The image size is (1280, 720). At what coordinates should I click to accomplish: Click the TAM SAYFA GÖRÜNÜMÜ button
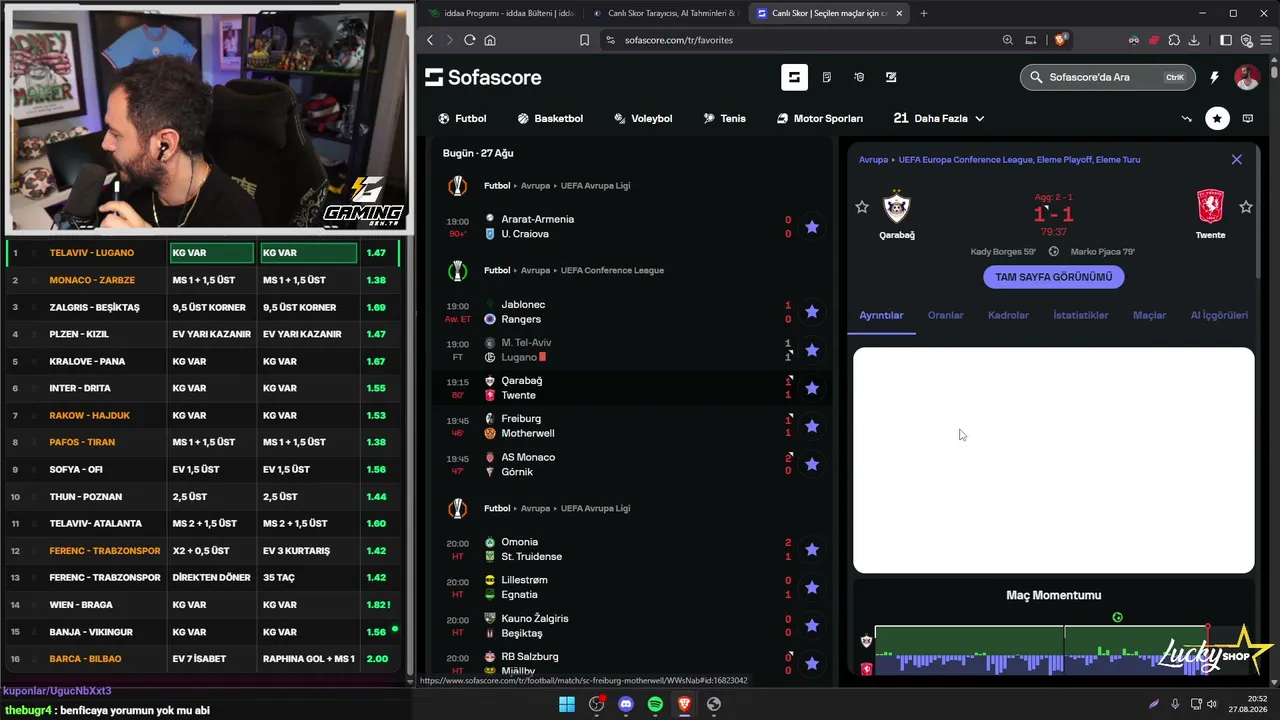click(1054, 277)
